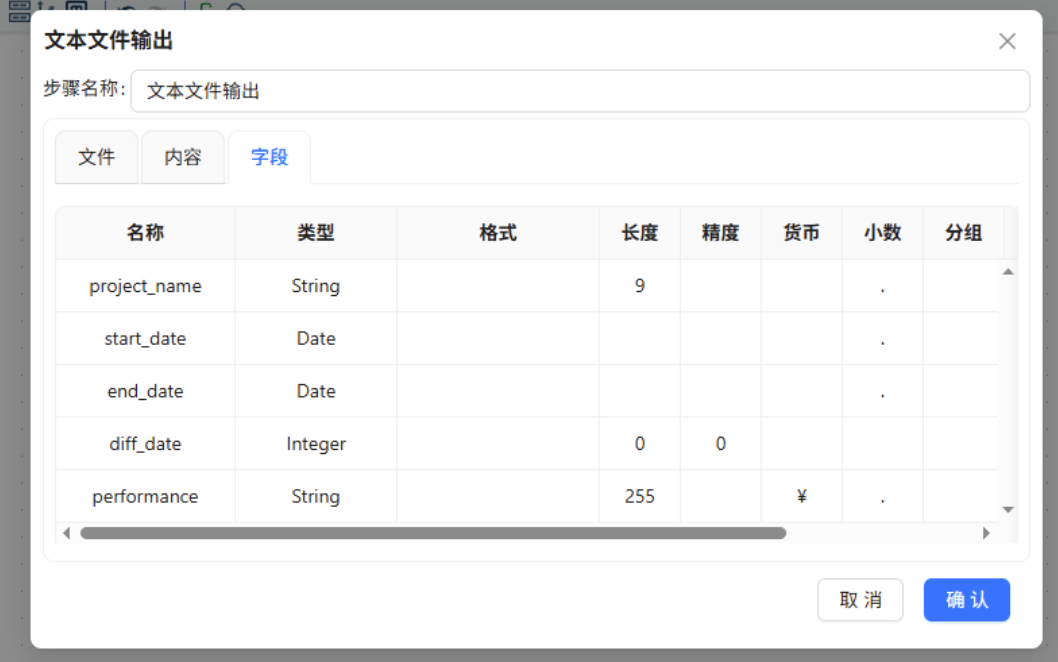Click the Integer type of diff_date

(316, 443)
